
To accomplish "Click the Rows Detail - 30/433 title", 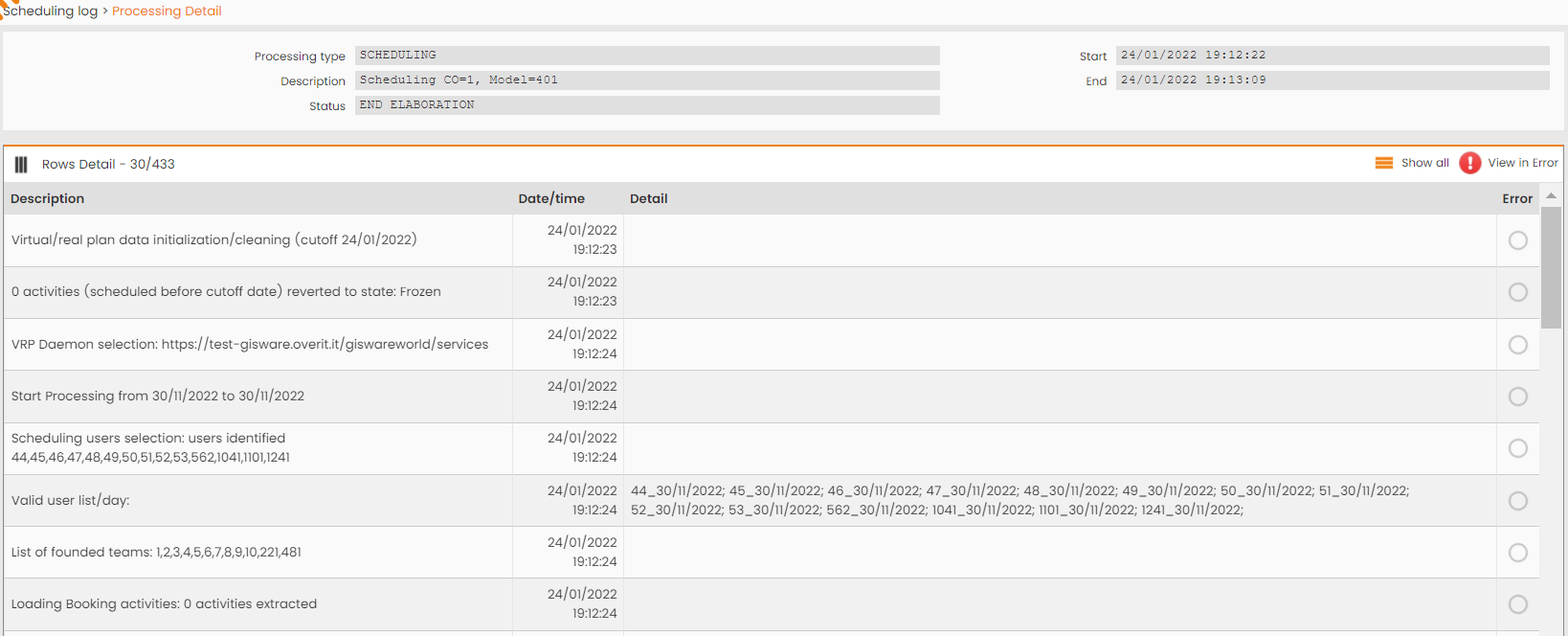I will pyautogui.click(x=108, y=164).
